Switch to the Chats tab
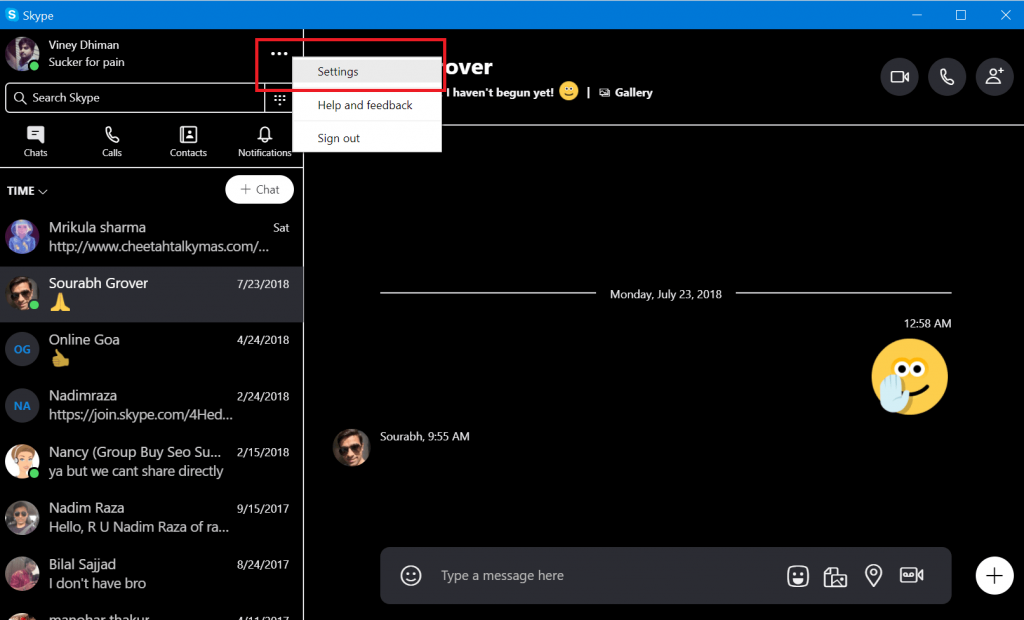 tap(35, 141)
